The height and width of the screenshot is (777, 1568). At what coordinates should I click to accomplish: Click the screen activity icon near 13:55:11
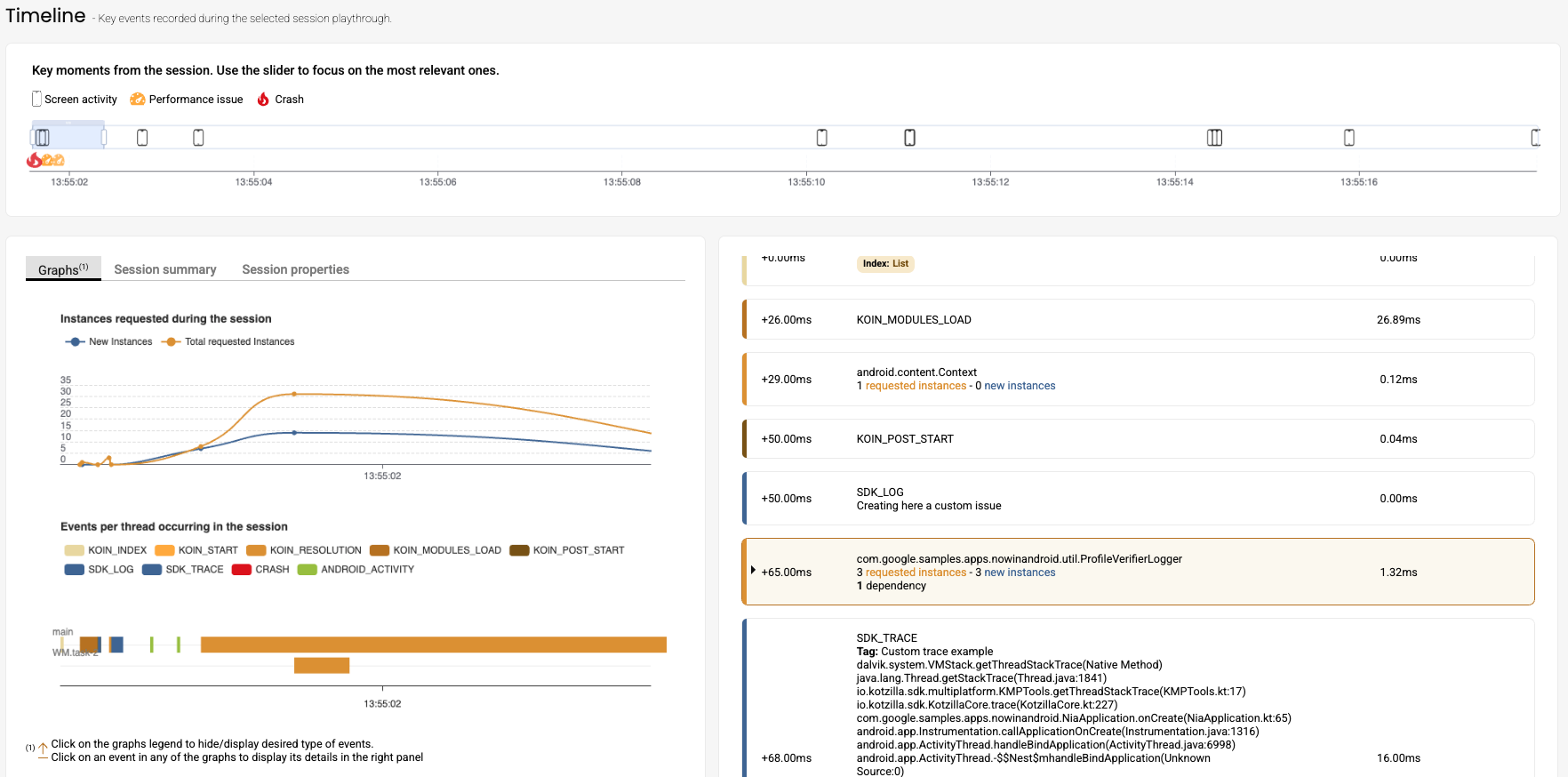pos(909,138)
